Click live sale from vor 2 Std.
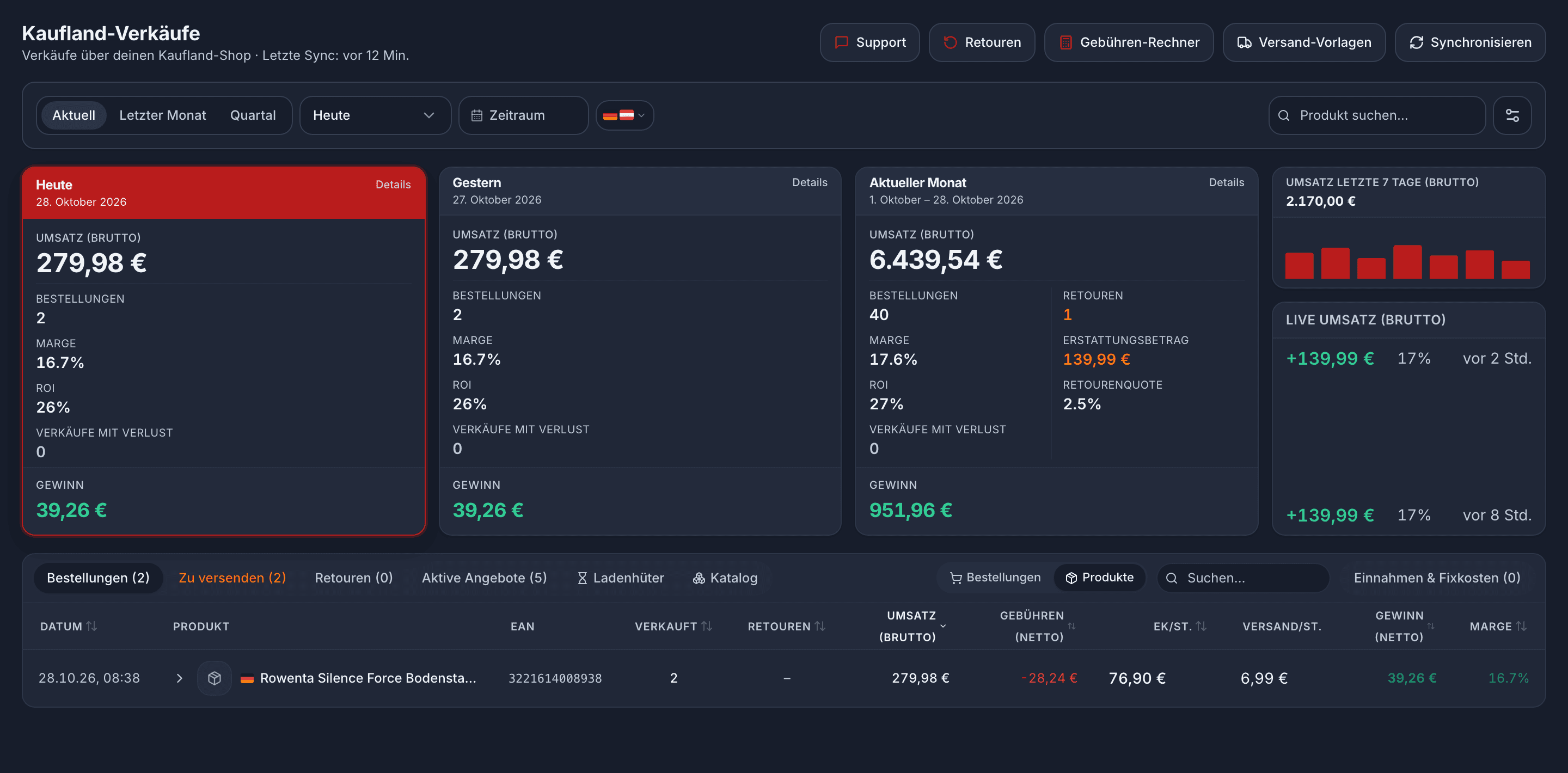 (x=1408, y=359)
